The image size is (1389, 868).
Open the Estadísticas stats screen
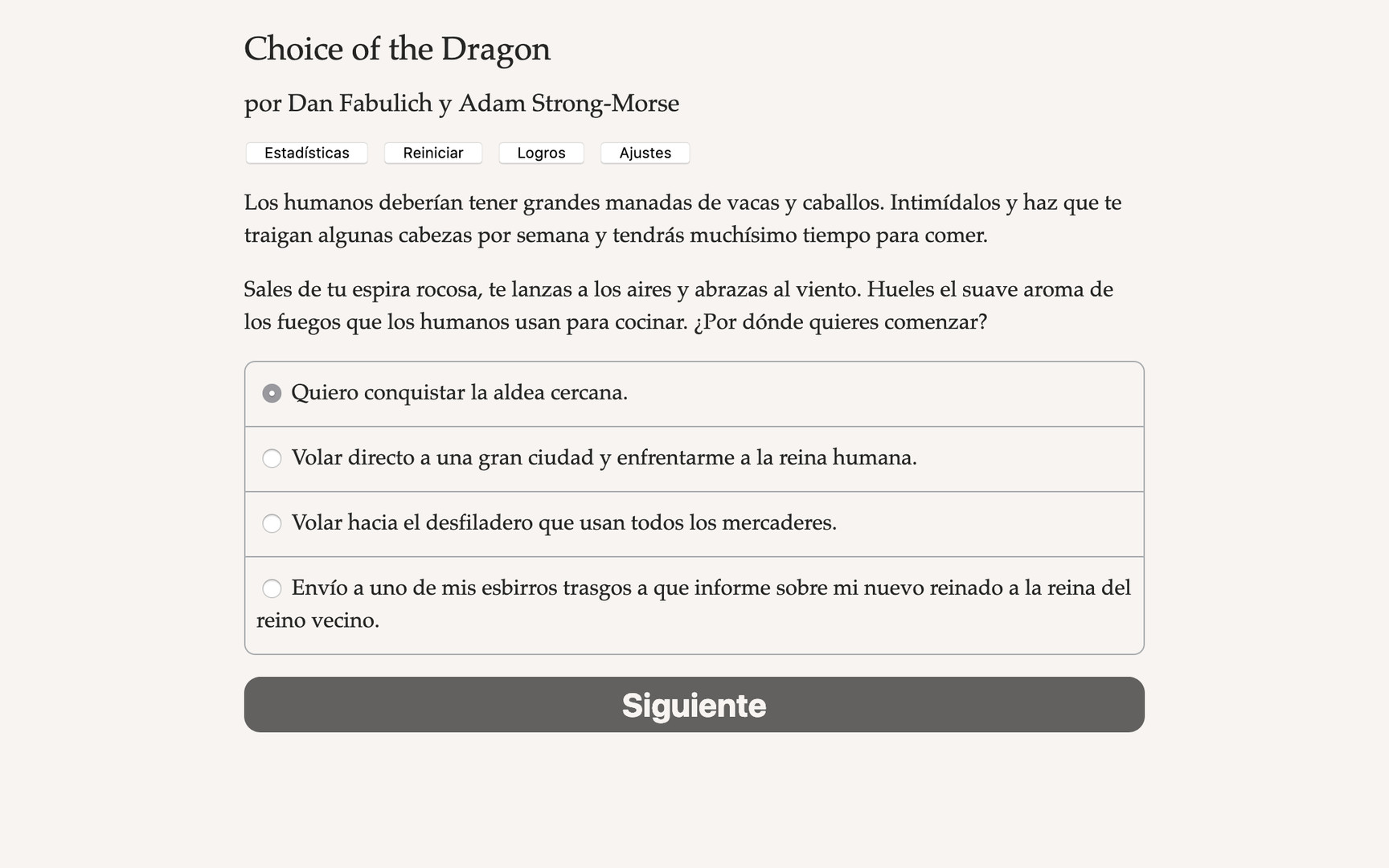pos(306,153)
